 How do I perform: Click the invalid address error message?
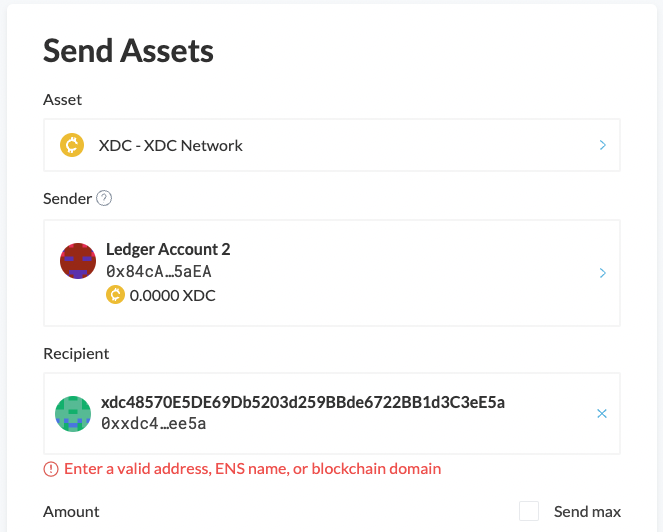pos(252,469)
